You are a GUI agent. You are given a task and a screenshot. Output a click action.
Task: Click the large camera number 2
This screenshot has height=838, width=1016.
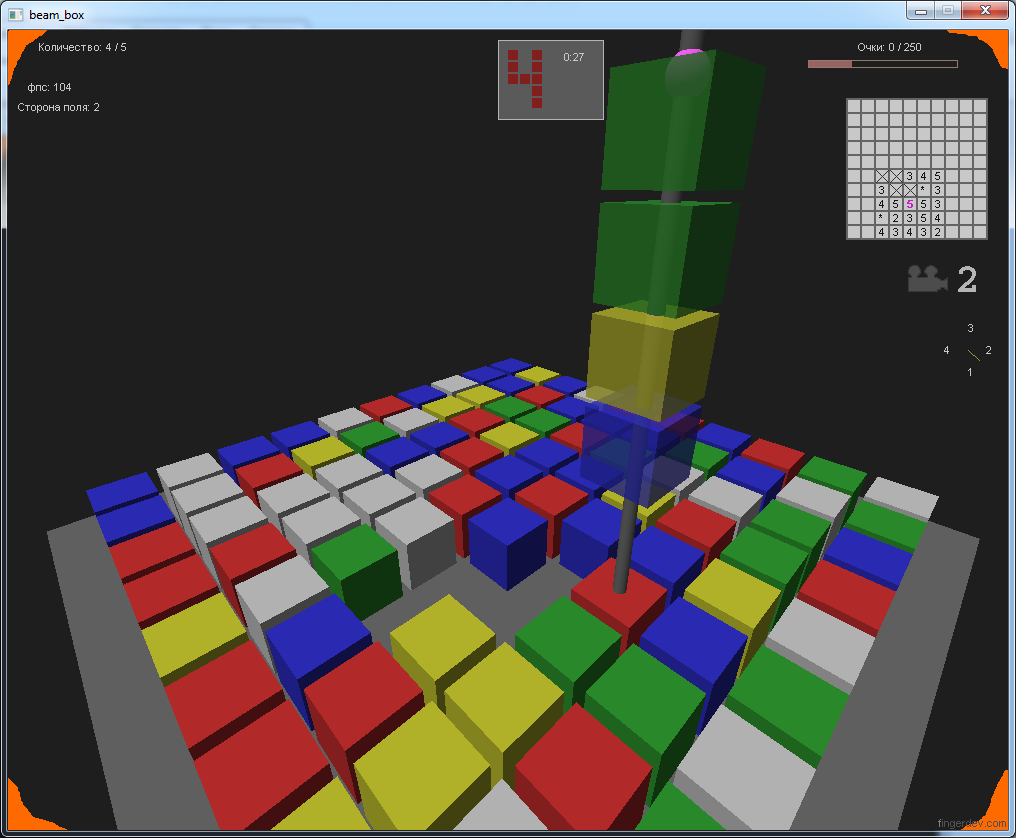point(966,280)
